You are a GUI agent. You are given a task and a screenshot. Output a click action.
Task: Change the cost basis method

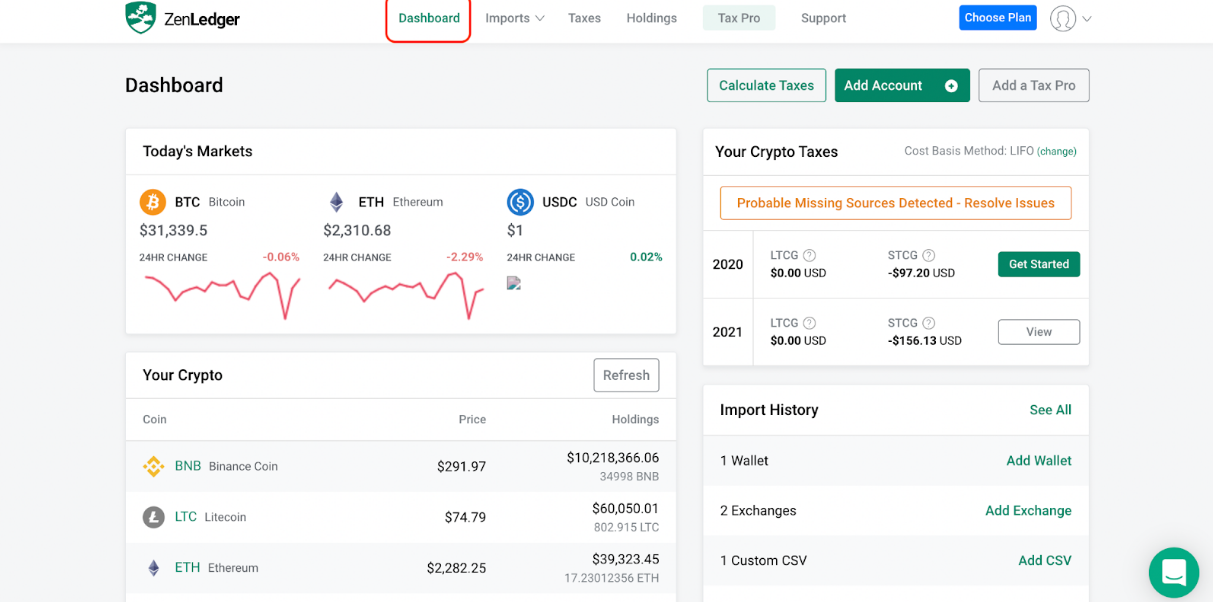[1056, 152]
